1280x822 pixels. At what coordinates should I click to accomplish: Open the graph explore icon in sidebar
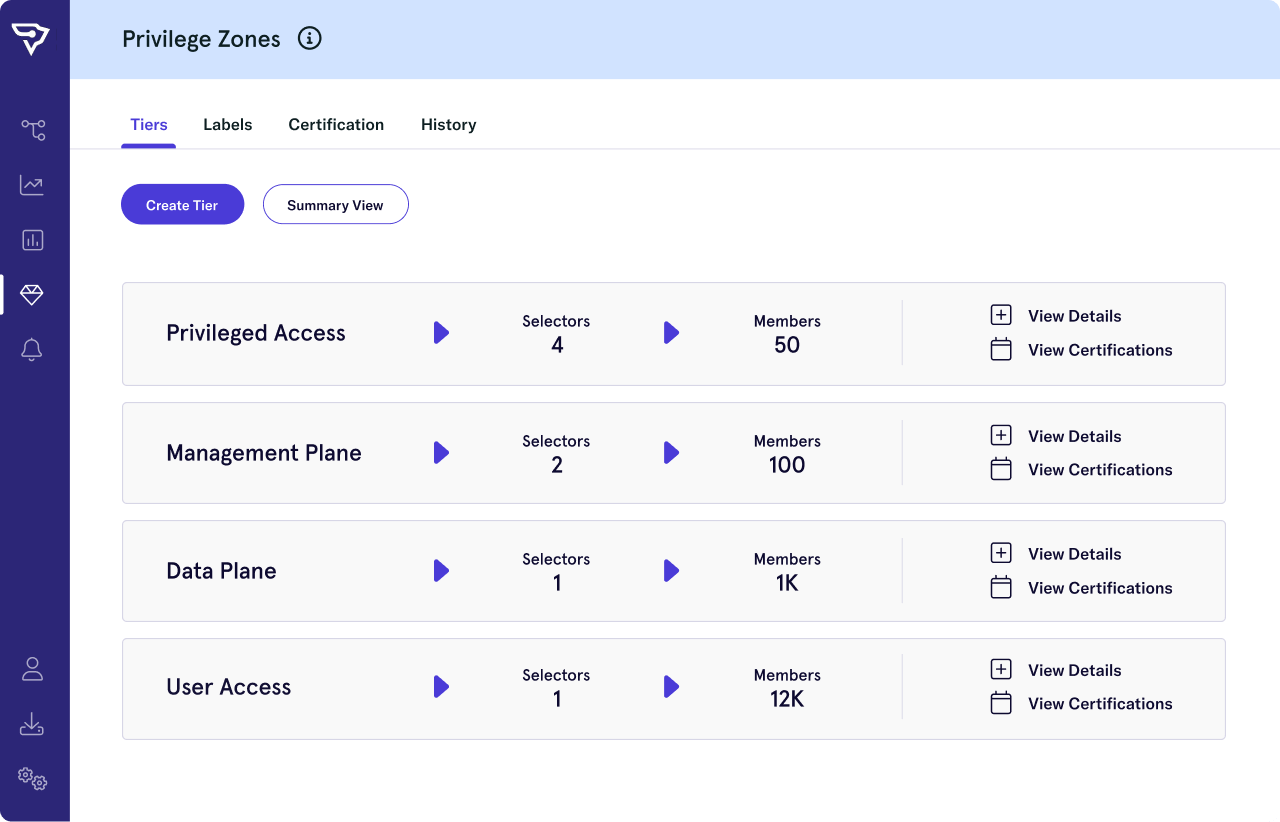(33, 130)
